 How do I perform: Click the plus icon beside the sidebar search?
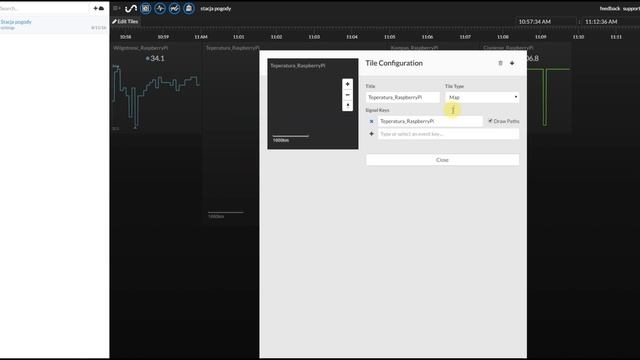point(96,8)
